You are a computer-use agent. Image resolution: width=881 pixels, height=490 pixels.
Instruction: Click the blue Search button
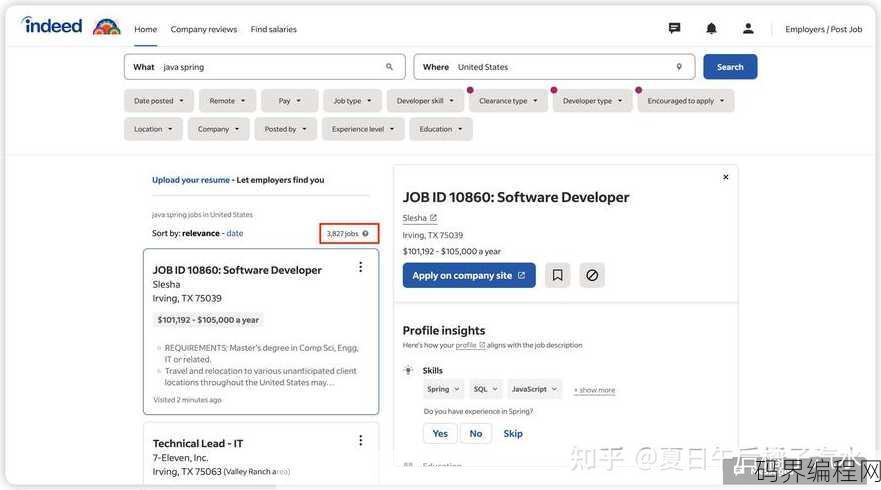[730, 67]
